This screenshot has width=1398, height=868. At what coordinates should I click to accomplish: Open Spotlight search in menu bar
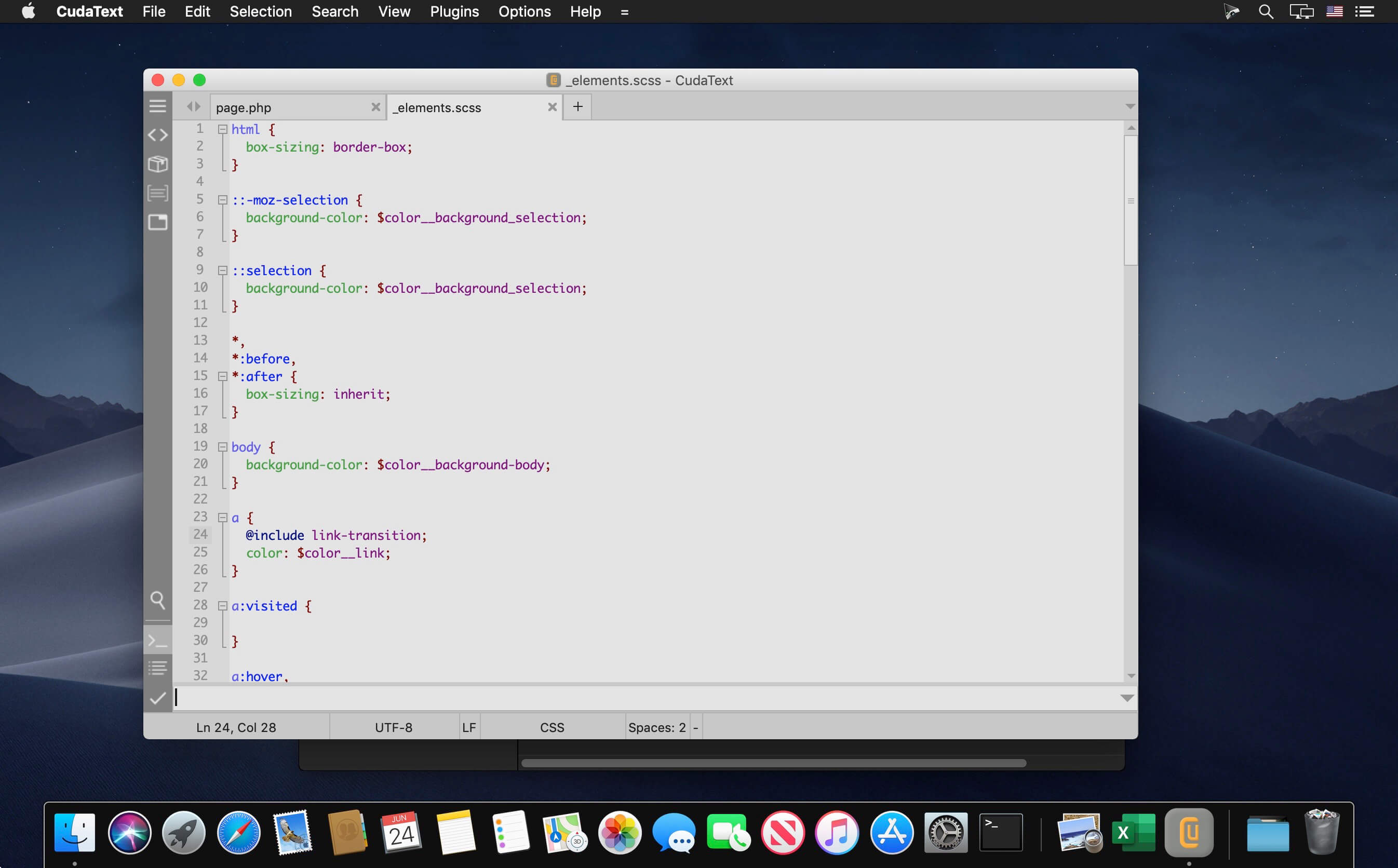[x=1266, y=11]
